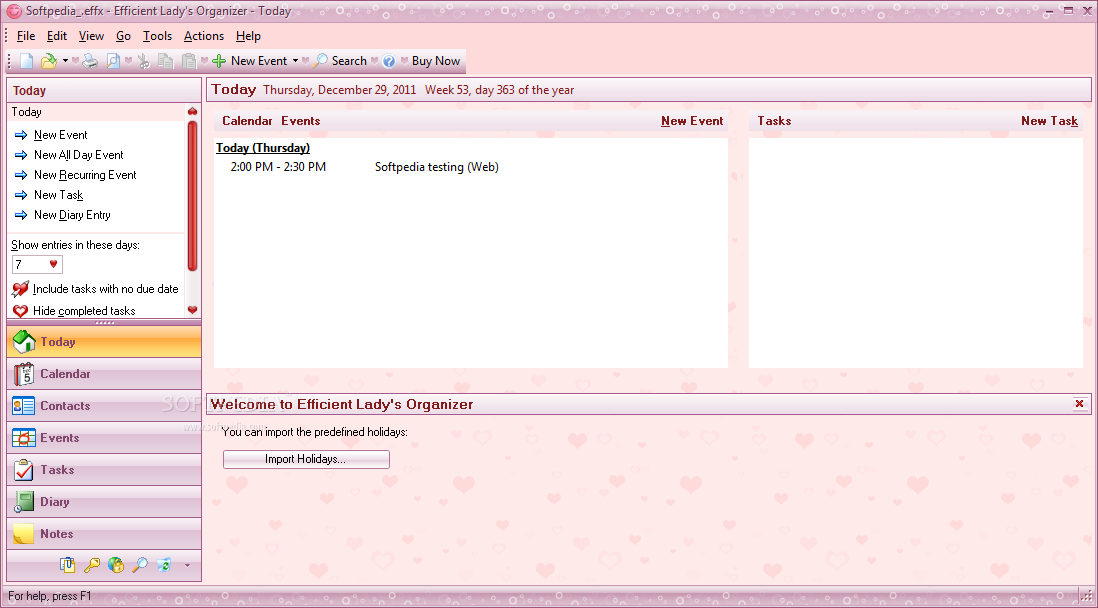1098x608 pixels.
Task: Select the Softpedia testing (Web) event
Action: [436, 167]
